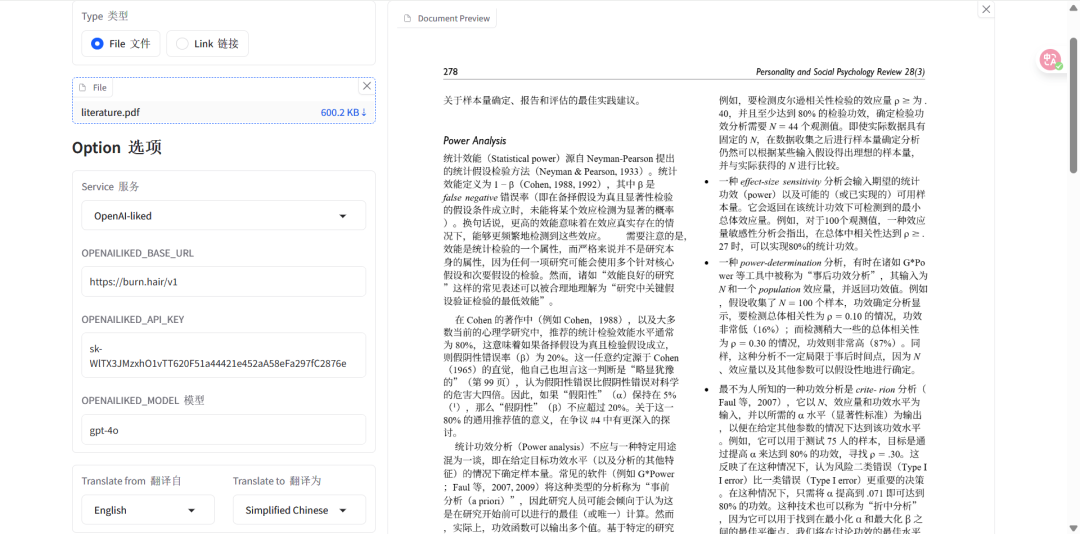
Task: Click the File tab label on upload box
Action: [99, 88]
